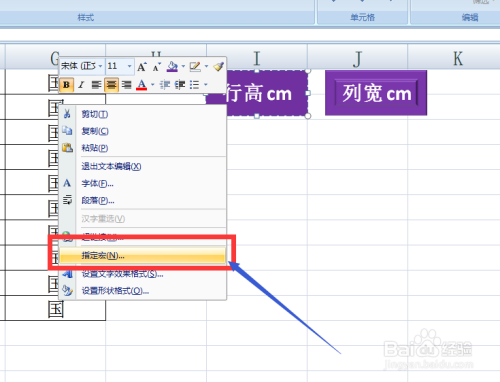Click the Shrink Font icon in mini toolbar
500x382 pixels.
click(x=157, y=66)
